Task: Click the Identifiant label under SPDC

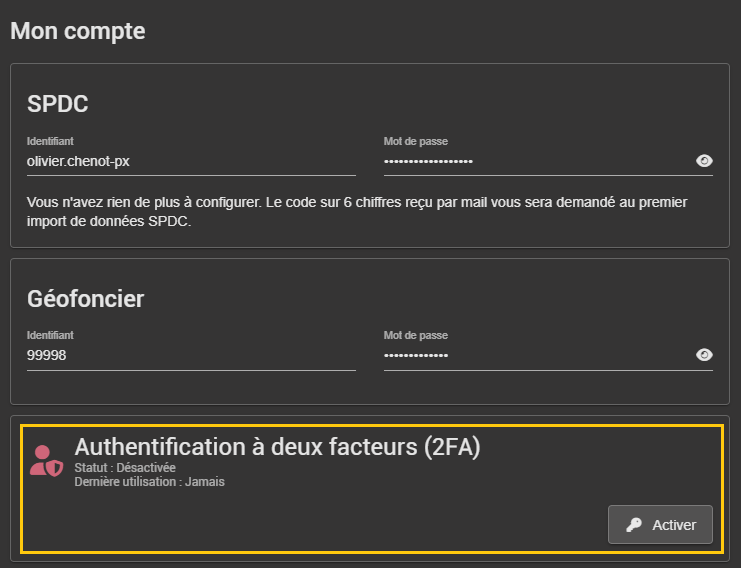Action: tap(50, 142)
